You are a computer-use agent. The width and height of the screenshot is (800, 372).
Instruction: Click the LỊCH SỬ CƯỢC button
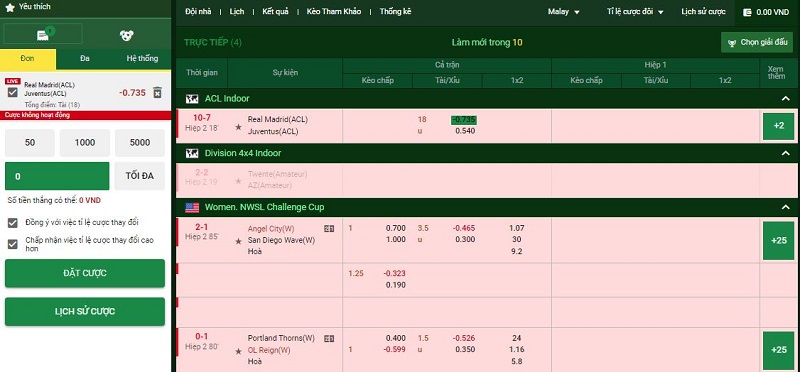[85, 311]
